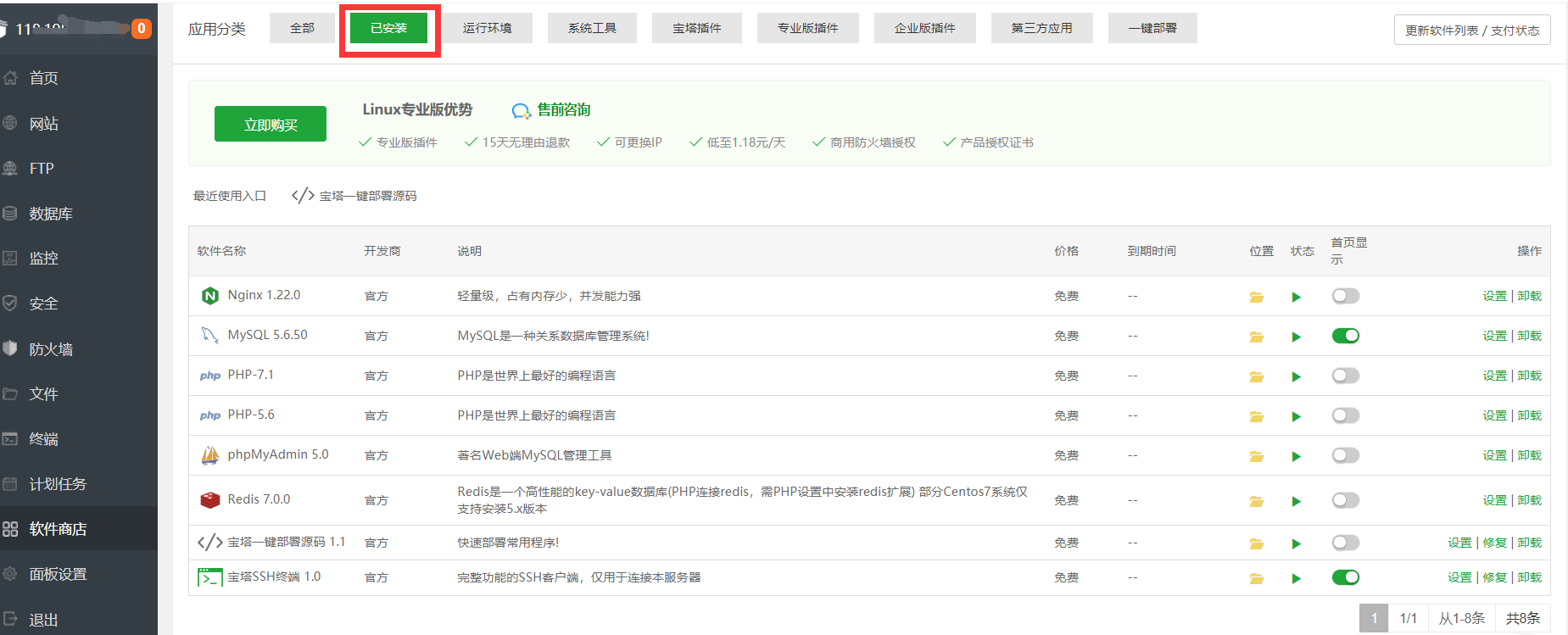The height and width of the screenshot is (635, 1568).
Task: Open the 宝塔一键部署源码 folder location icon
Action: [x=1256, y=543]
